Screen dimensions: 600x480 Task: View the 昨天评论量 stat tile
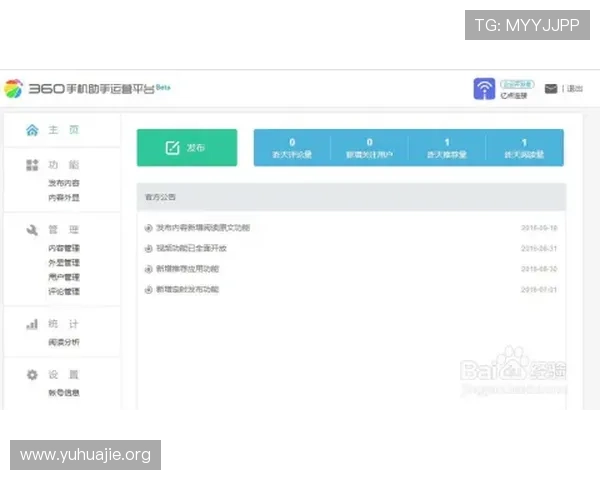pyautogui.click(x=292, y=148)
